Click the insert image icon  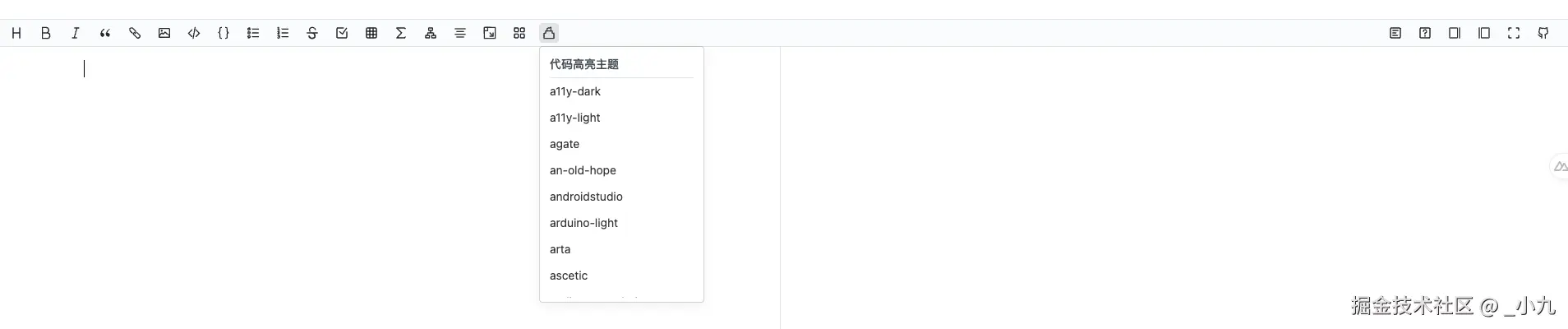164,33
